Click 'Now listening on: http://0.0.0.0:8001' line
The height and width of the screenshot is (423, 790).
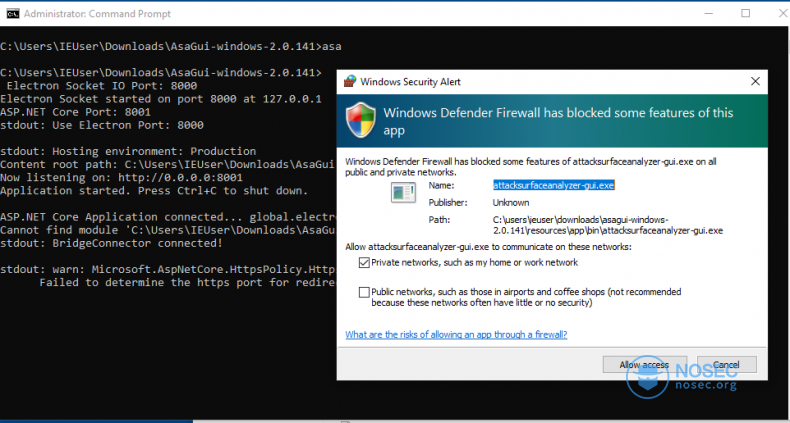[121, 177]
